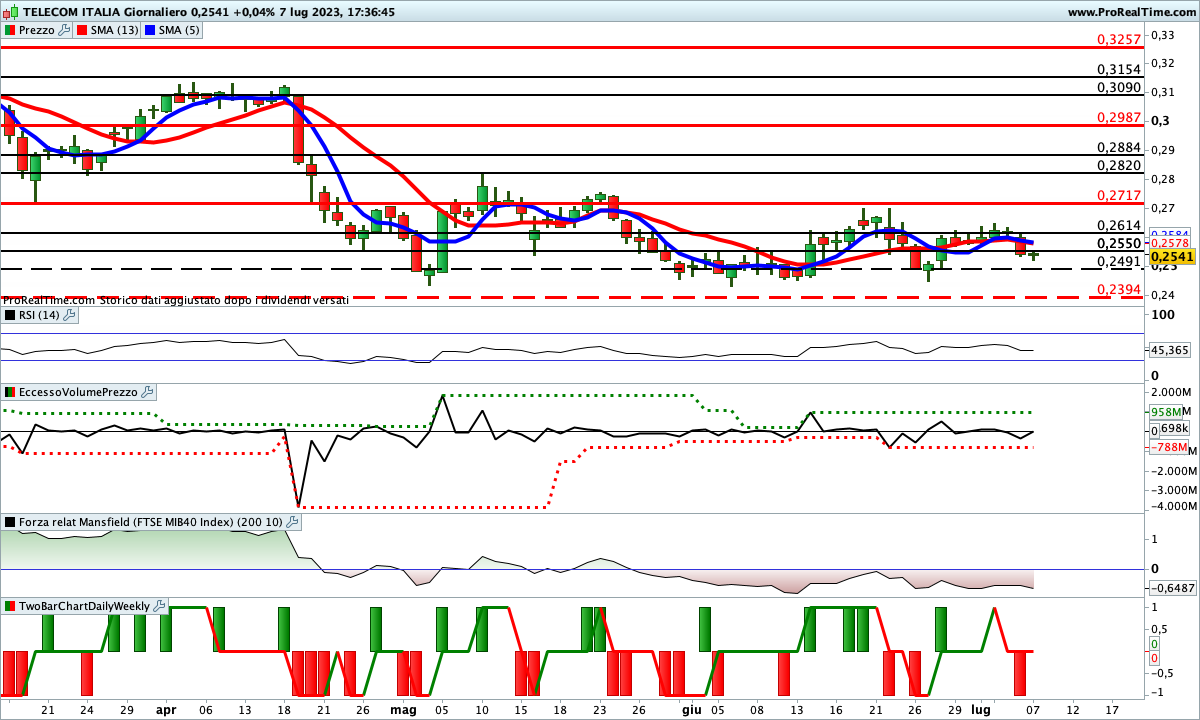Image resolution: width=1200 pixels, height=720 pixels.
Task: Select the Prezzo label
Action: 37,30
